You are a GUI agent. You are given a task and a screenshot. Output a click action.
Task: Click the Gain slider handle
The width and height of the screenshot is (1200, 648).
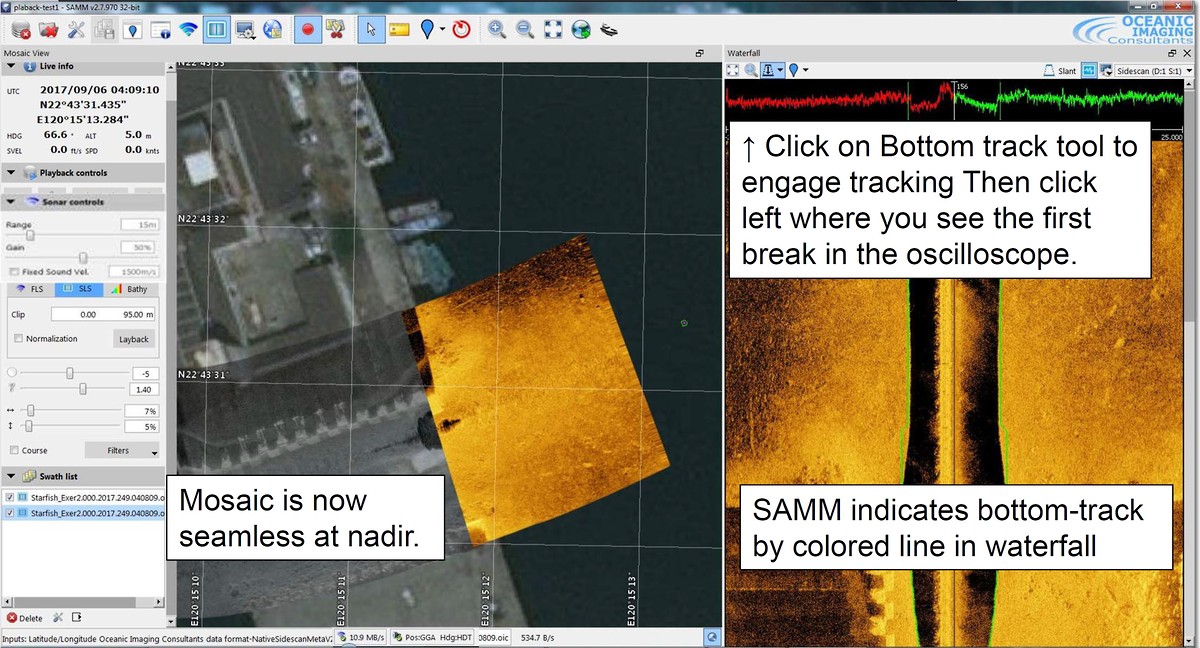pos(83,257)
